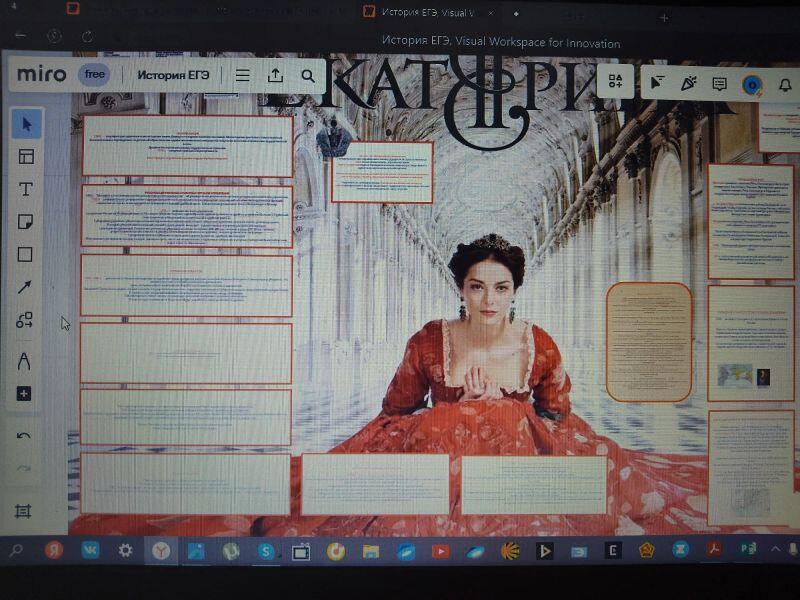Select the Connection line arrow tool
This screenshot has width=800, height=600.
[26, 287]
